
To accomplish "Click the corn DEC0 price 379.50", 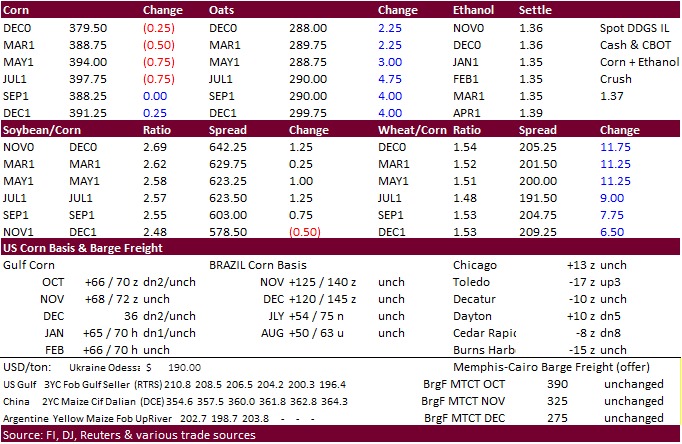I will (87, 29).
